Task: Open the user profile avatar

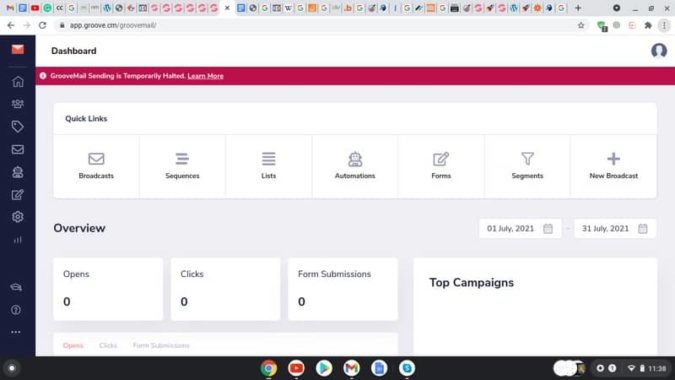Action: (x=659, y=51)
